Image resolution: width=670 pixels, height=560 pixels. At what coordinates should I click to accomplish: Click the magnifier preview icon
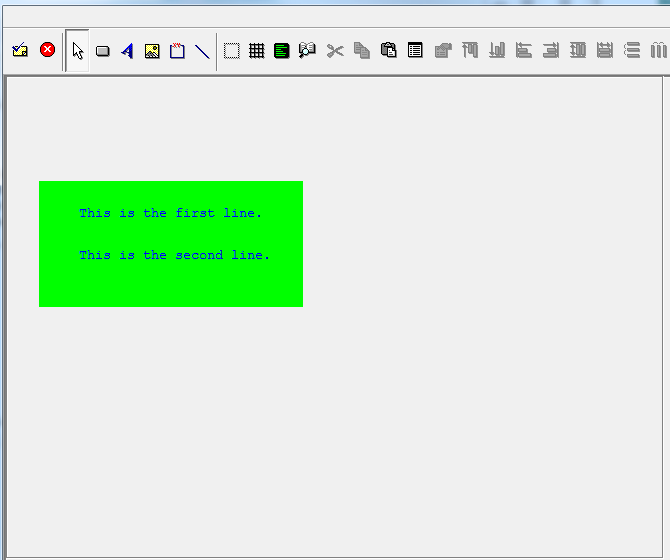point(307,50)
